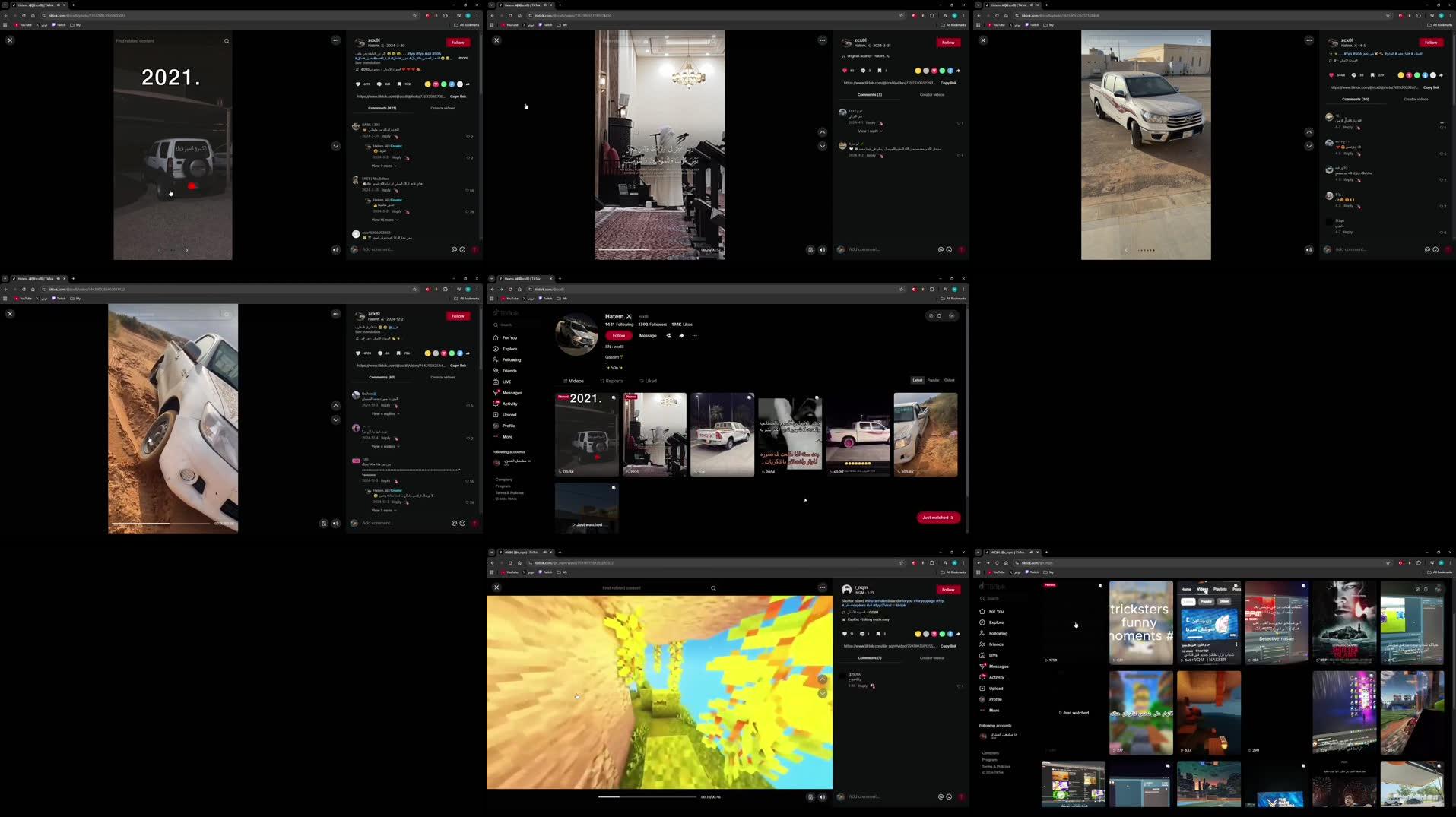Open the emoji picker in the 2021 photo window
Viewport: 1456px width, 817px height.
point(462,249)
